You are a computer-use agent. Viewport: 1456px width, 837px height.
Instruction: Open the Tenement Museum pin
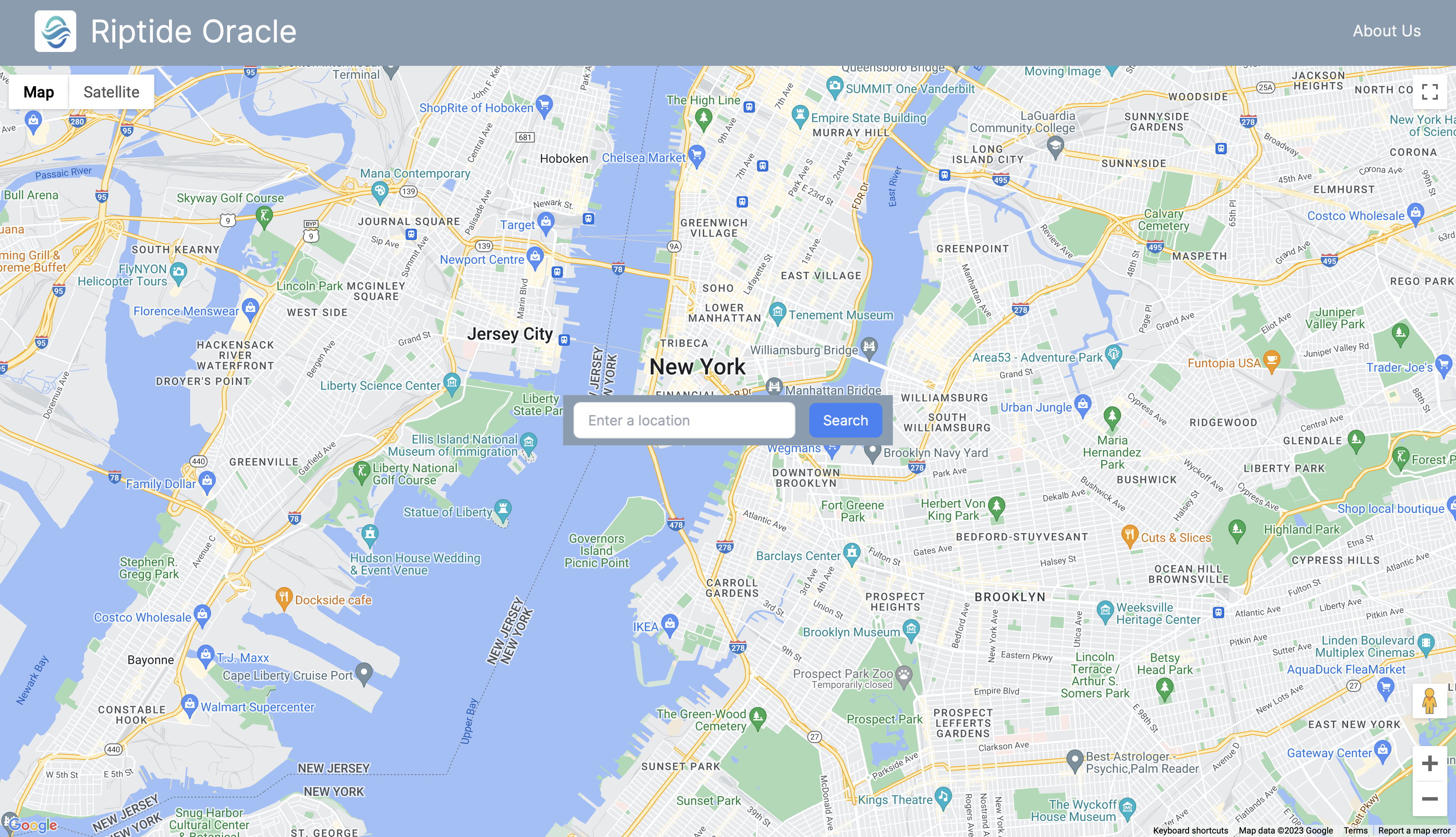point(778,313)
